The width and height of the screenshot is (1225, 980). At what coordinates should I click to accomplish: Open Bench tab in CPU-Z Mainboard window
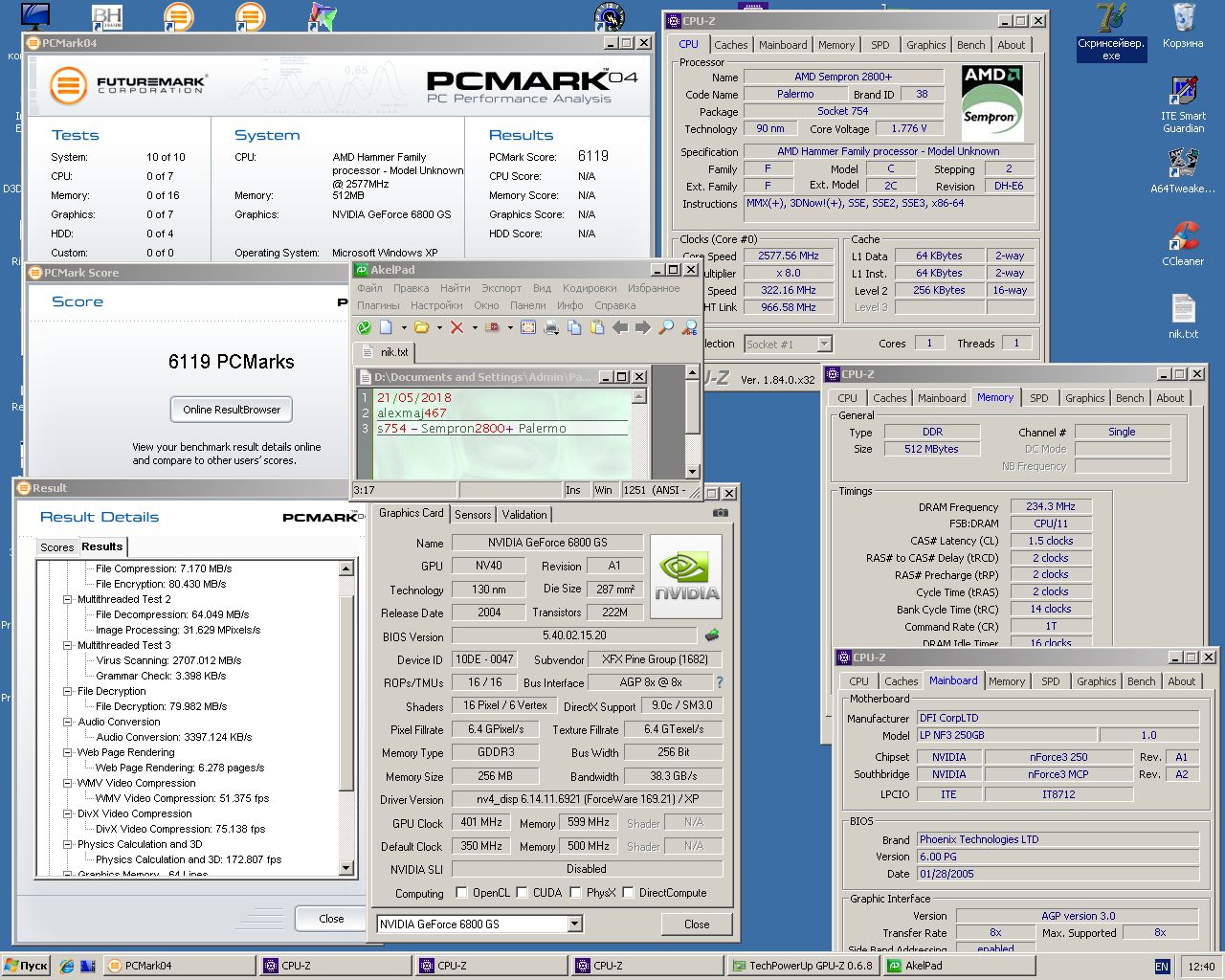tap(1141, 681)
